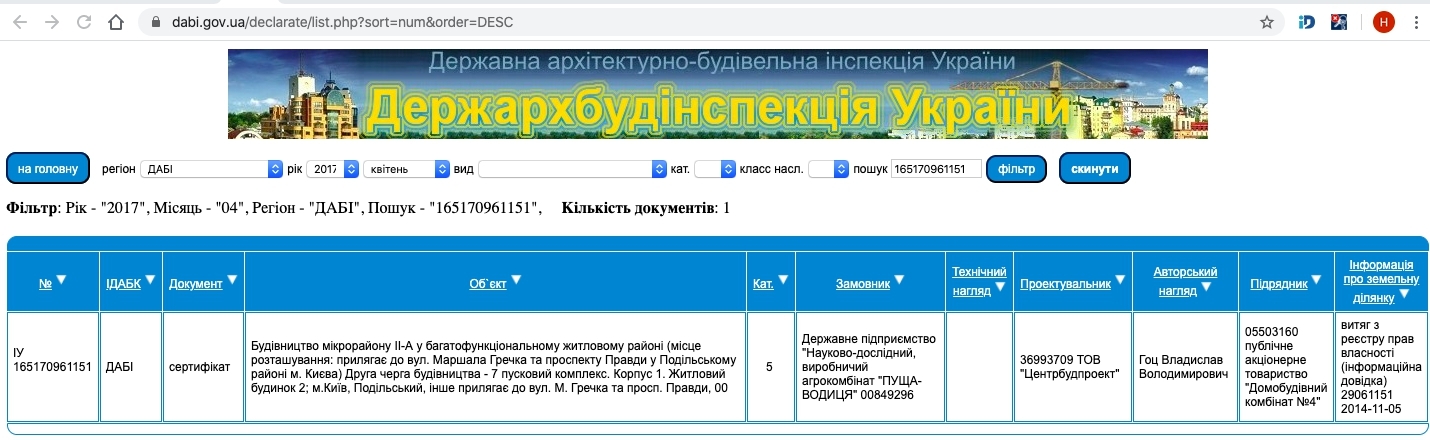Screen dimensions: 1430x440
Task: Open the browser three-dot menu
Action: pyautogui.click(x=1414, y=22)
